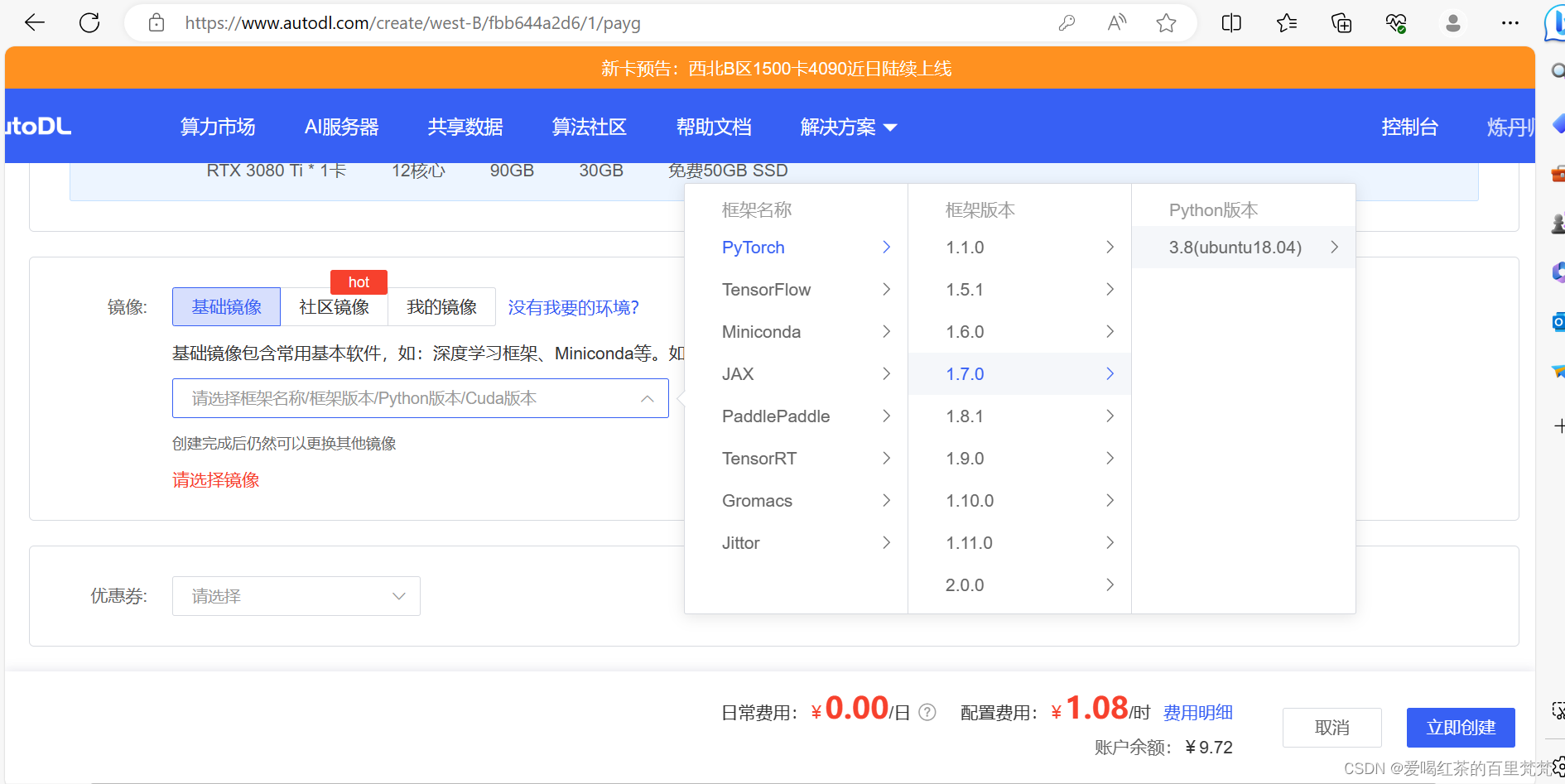Click the sidebar search icon
This screenshot has height=784, width=1565.
coord(1558,71)
